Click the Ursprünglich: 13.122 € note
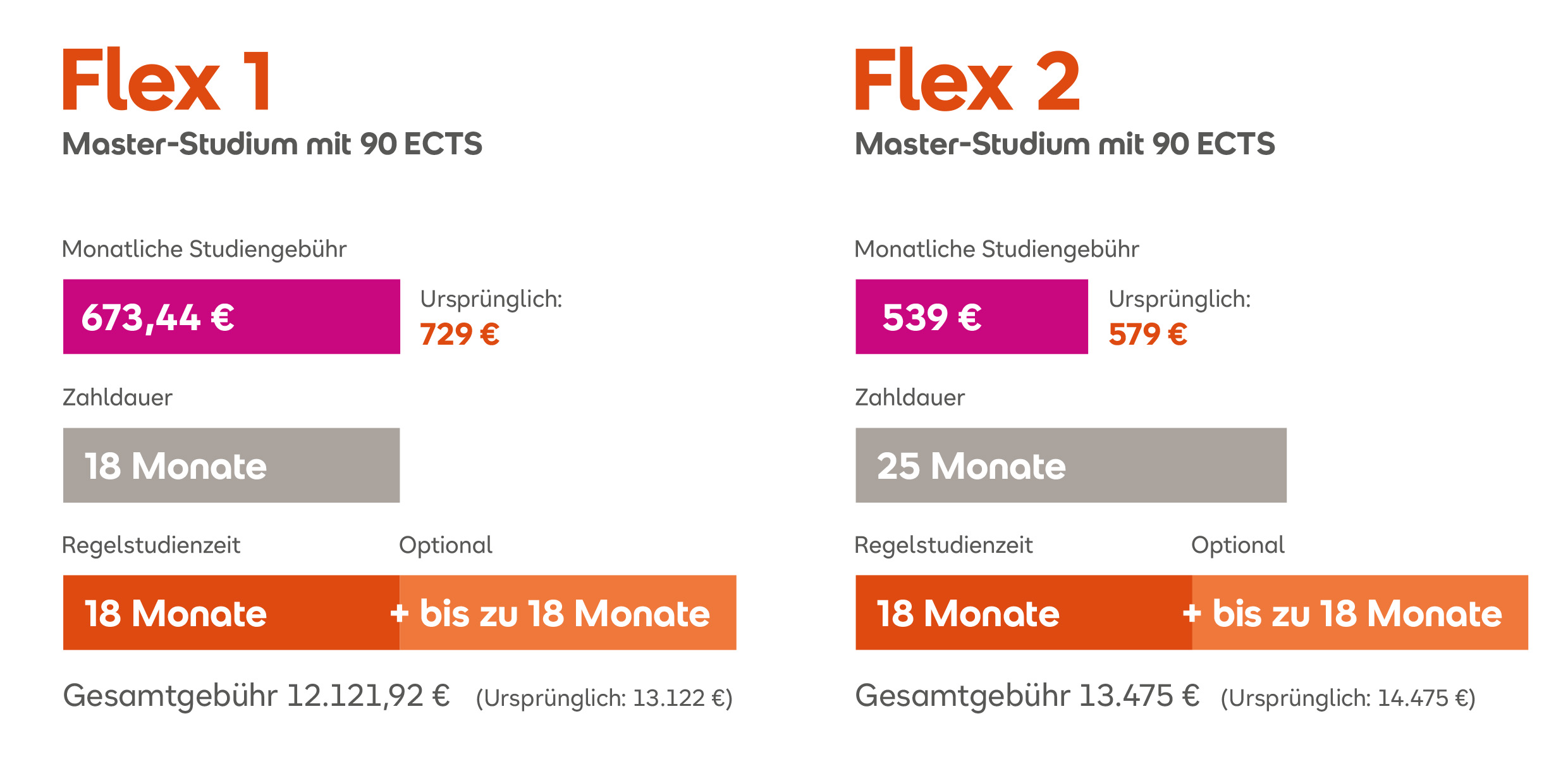Screen dimensions: 1568x759 [604, 698]
